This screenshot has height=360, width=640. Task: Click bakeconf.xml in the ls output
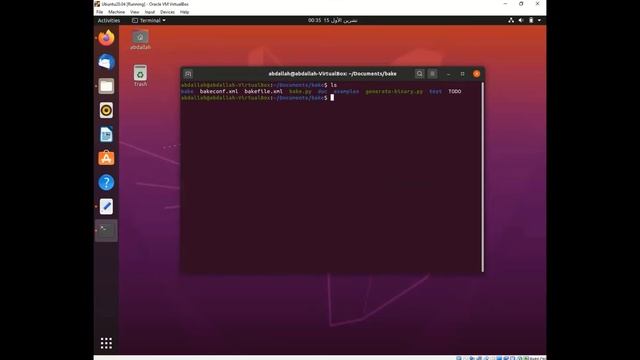pyautogui.click(x=219, y=91)
